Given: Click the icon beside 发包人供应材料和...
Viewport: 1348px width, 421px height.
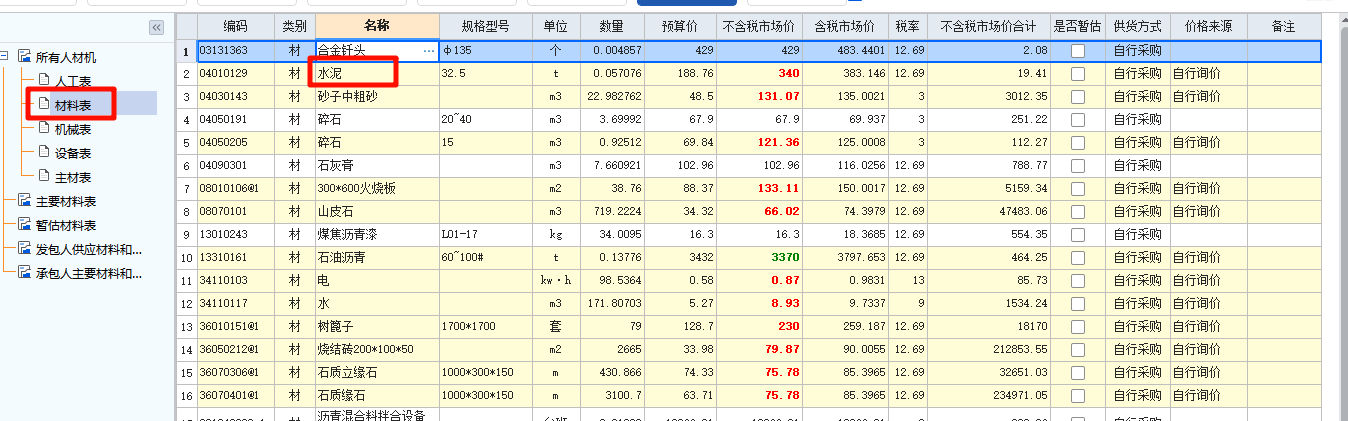Looking at the screenshot, I should [x=24, y=249].
